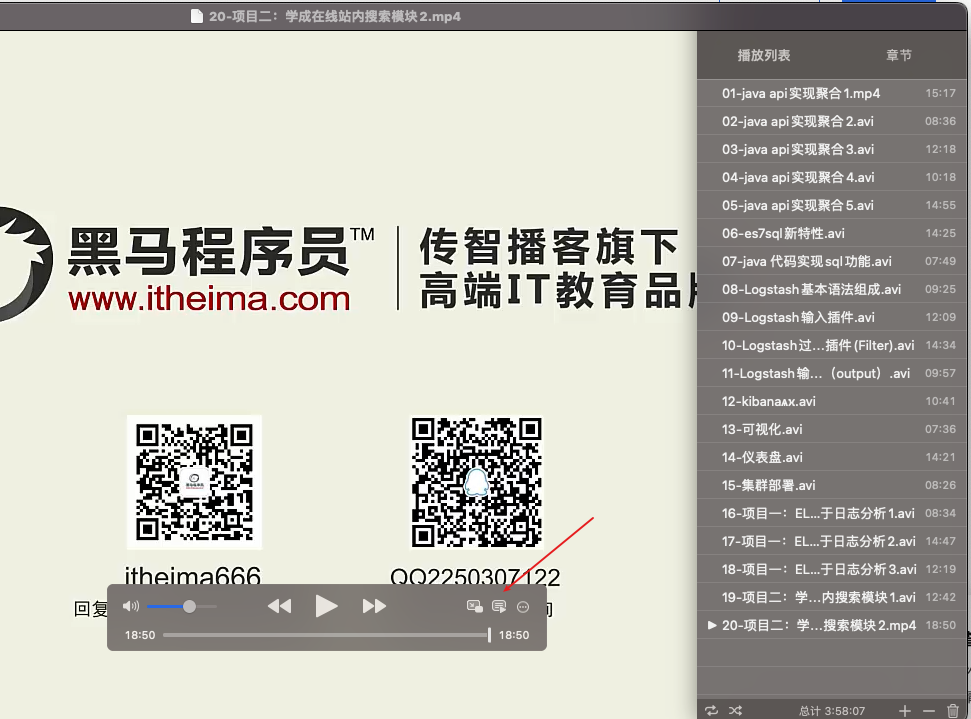Remove the selected item with the minus icon
This screenshot has width=971, height=719.
(928, 710)
